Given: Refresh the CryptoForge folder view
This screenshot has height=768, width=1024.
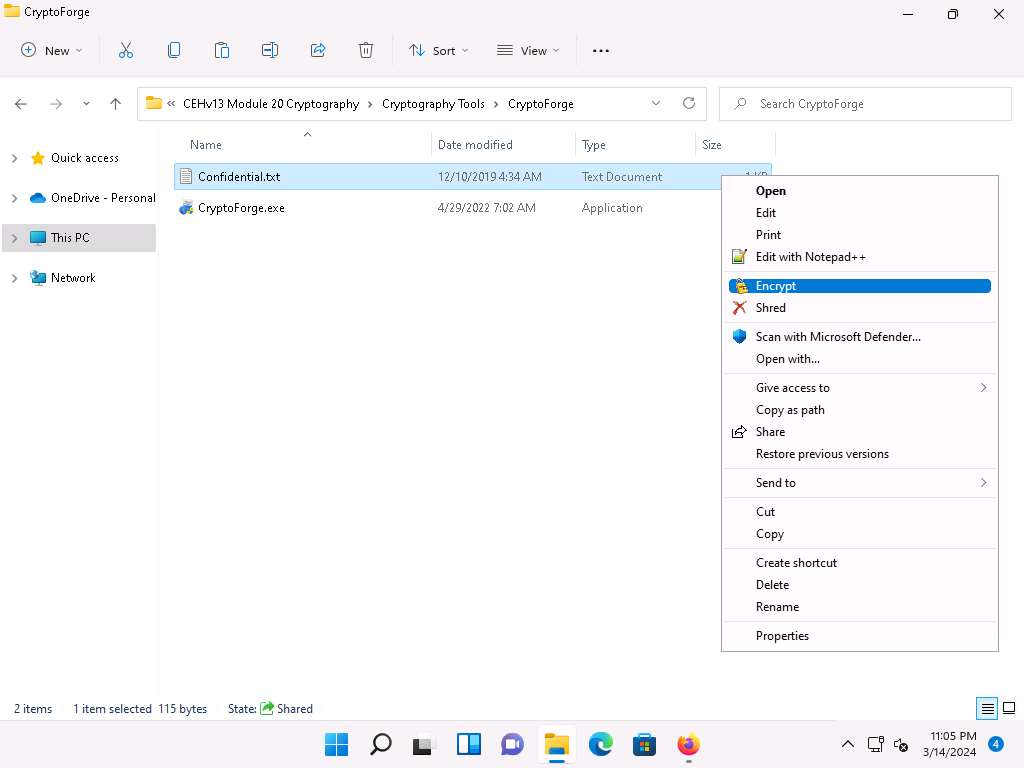Looking at the screenshot, I should (x=688, y=103).
